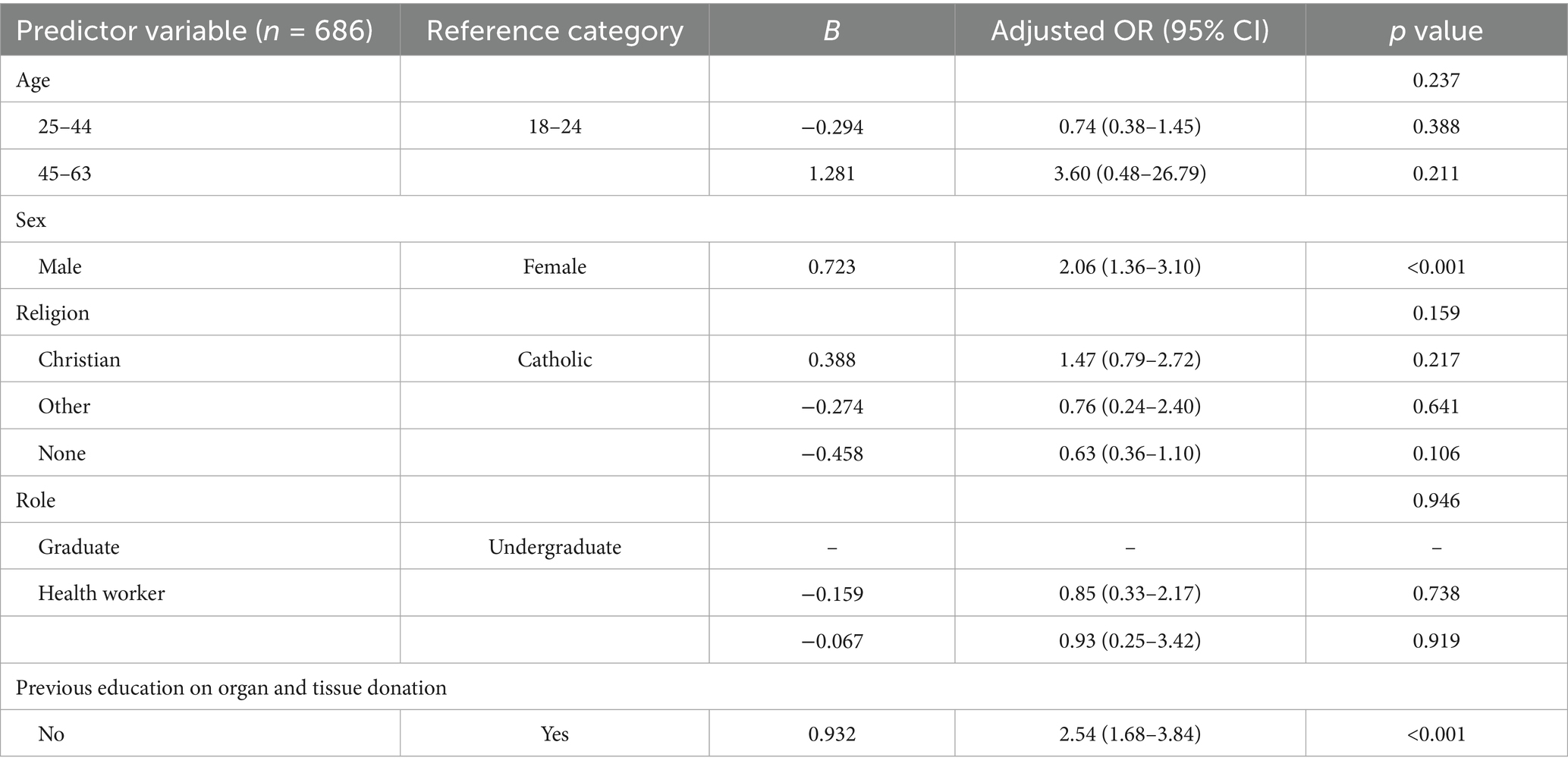Select the 'Previous education on organ and tissue donation' row

click(231, 688)
